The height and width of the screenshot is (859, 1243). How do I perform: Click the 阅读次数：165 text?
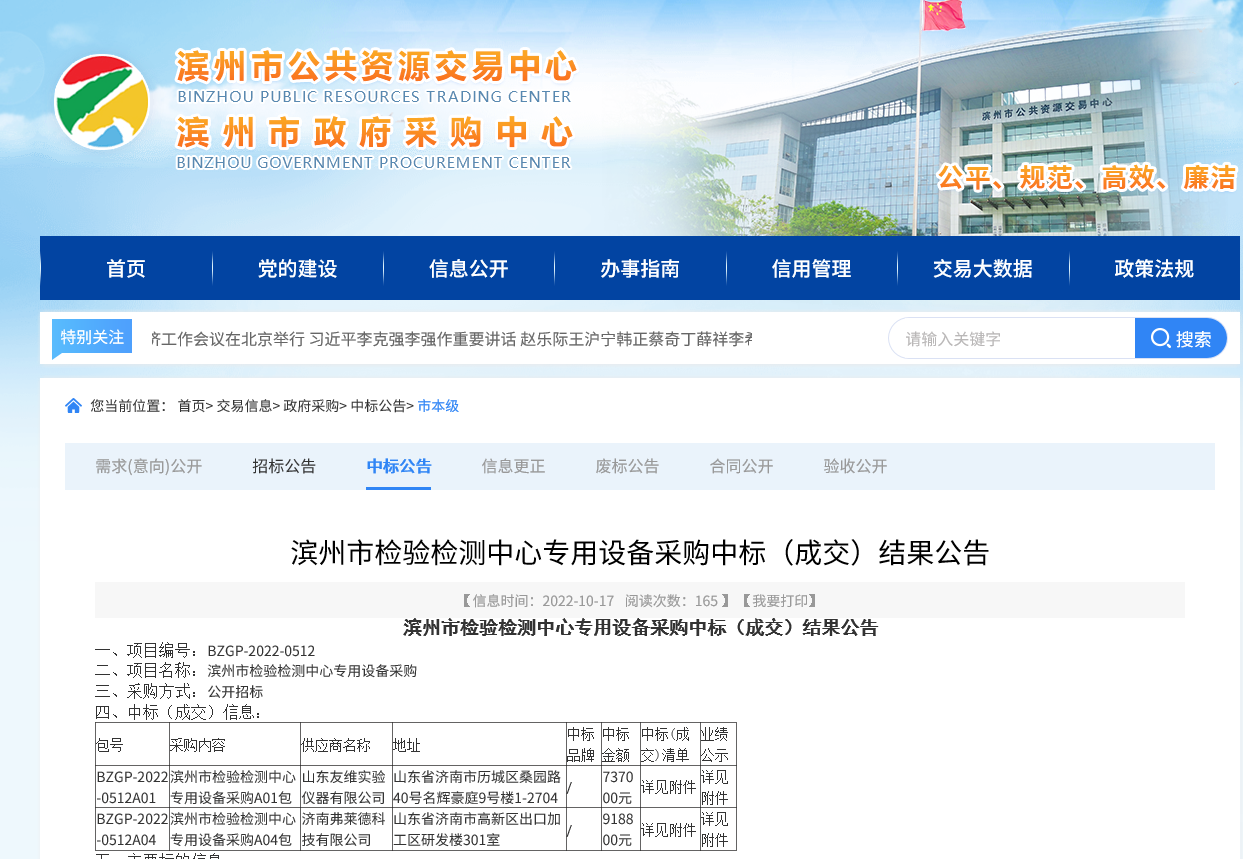coord(672,601)
